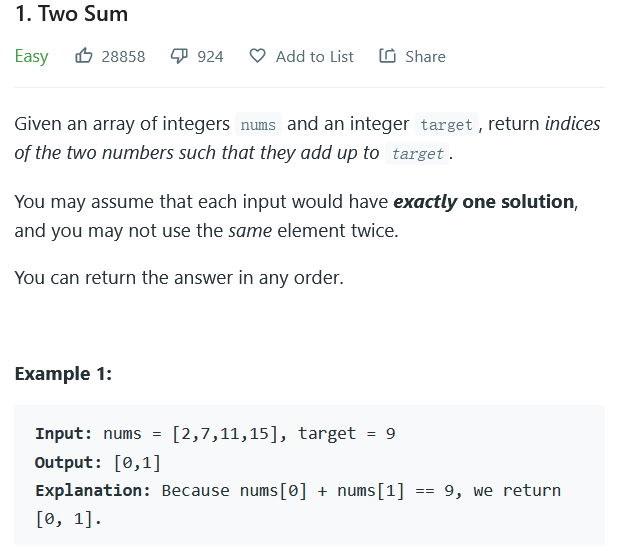
Task: Select the 924 dislikes count
Action: pyautogui.click(x=210, y=56)
